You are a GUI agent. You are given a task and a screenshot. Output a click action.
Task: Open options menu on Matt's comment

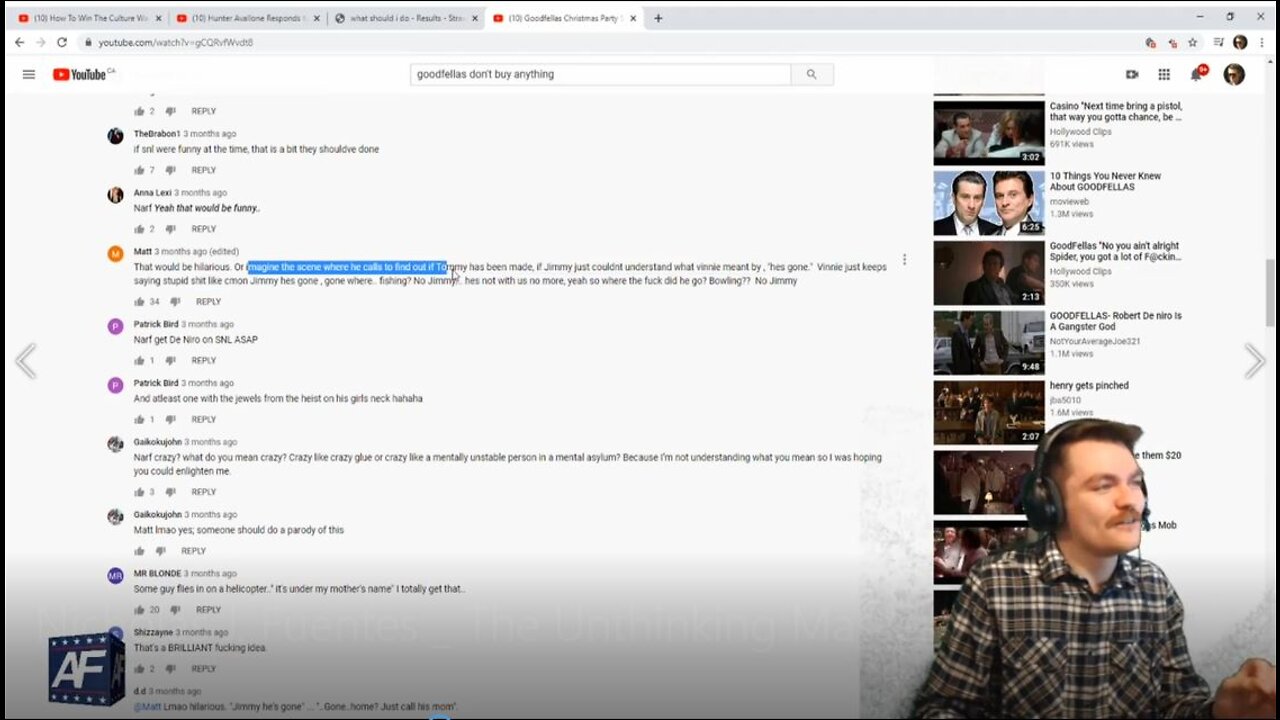(904, 259)
